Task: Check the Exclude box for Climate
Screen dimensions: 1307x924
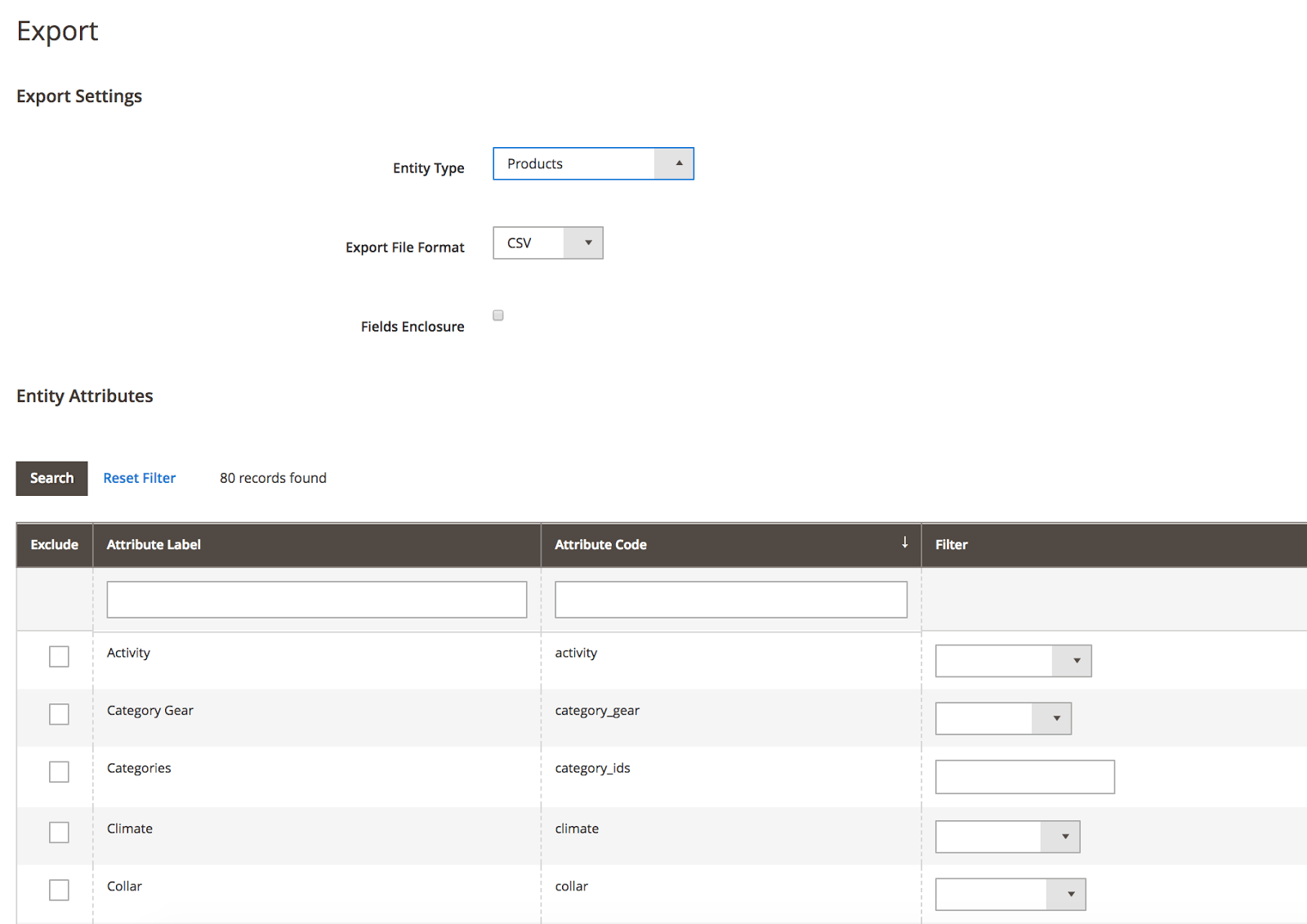Action: pos(59,832)
